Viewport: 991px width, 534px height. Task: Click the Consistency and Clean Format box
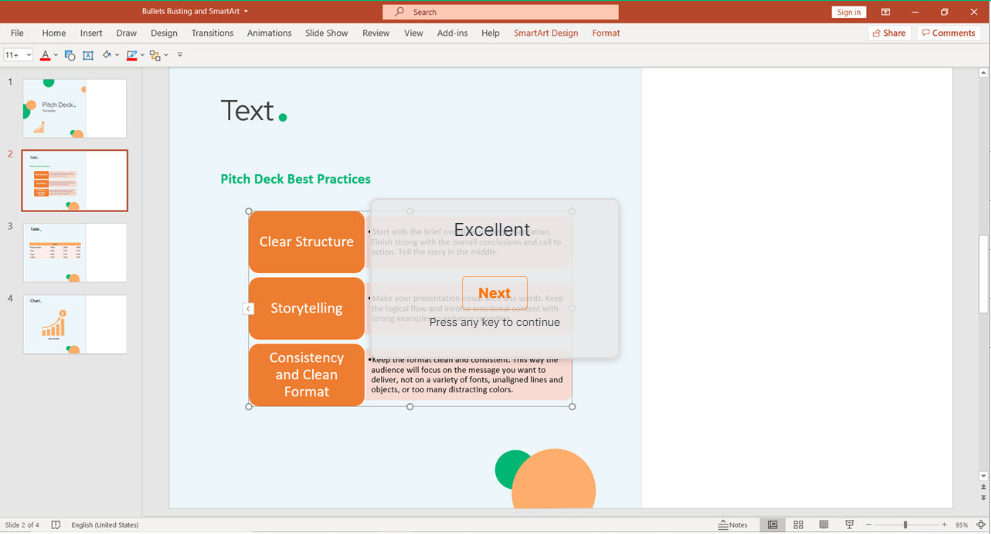[x=307, y=375]
